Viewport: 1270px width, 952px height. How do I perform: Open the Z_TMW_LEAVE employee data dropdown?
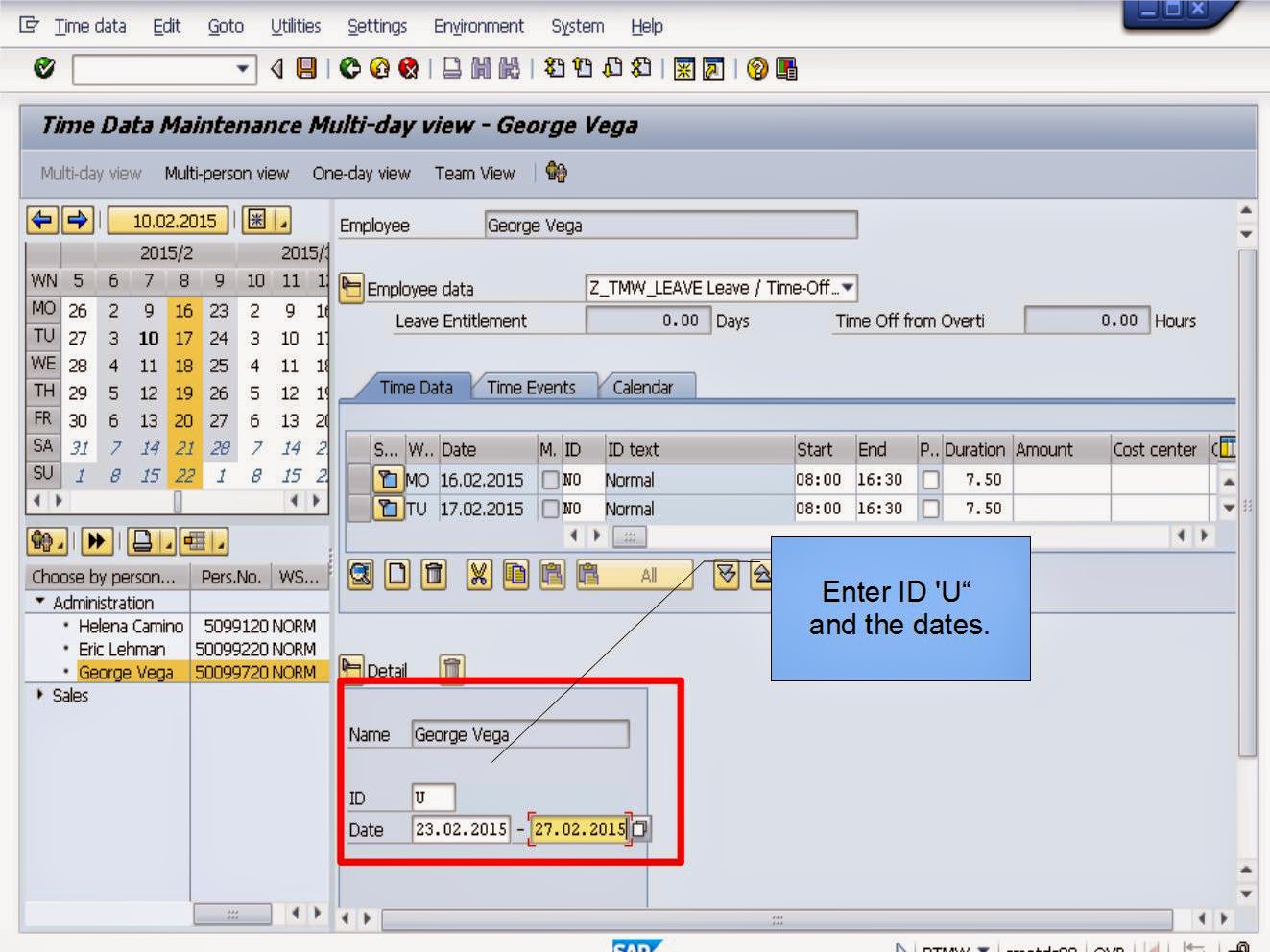[849, 288]
